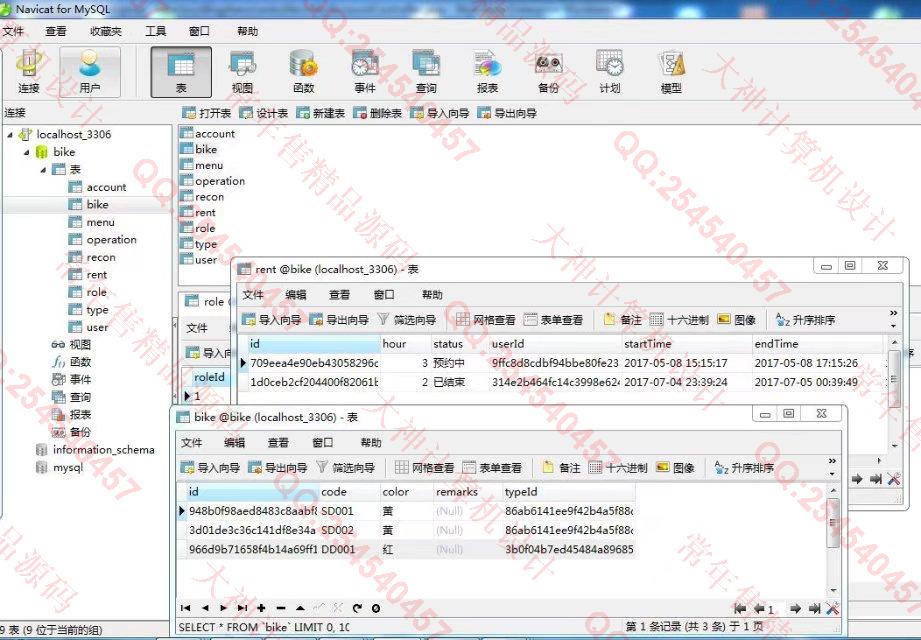Select rent row with status 已结束

[x=561, y=382]
